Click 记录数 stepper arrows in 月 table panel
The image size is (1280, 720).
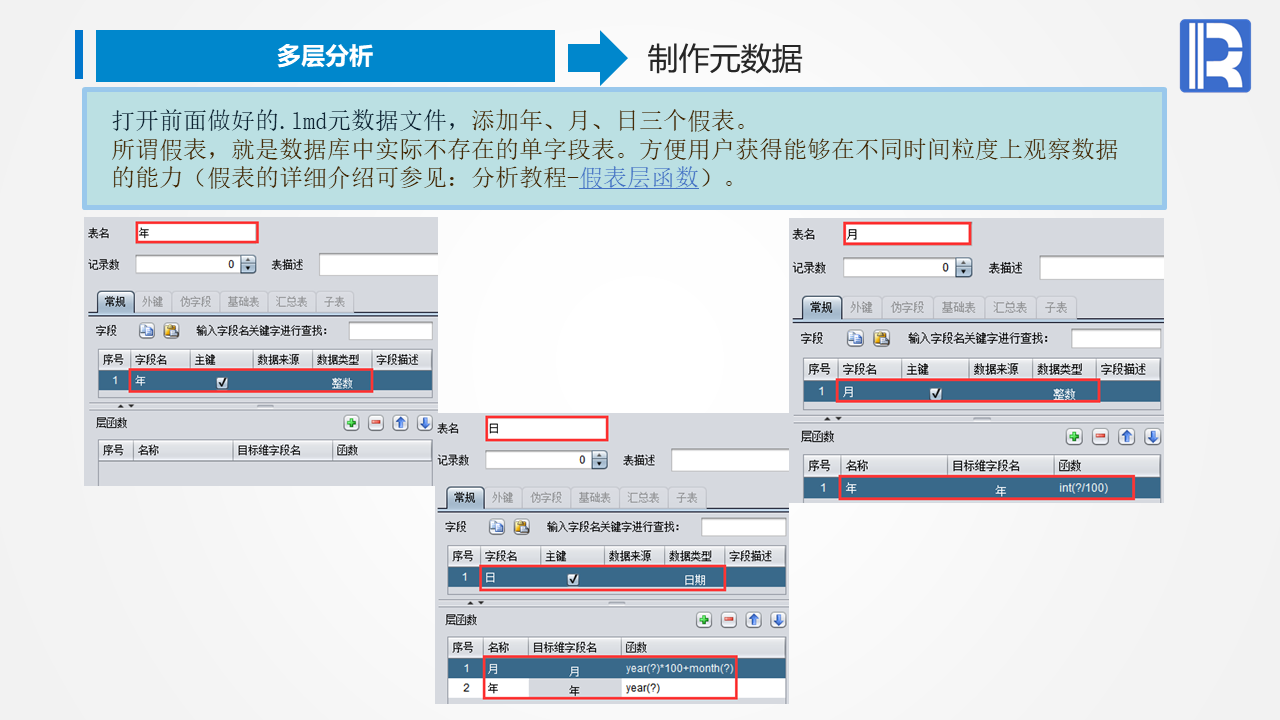click(x=963, y=268)
